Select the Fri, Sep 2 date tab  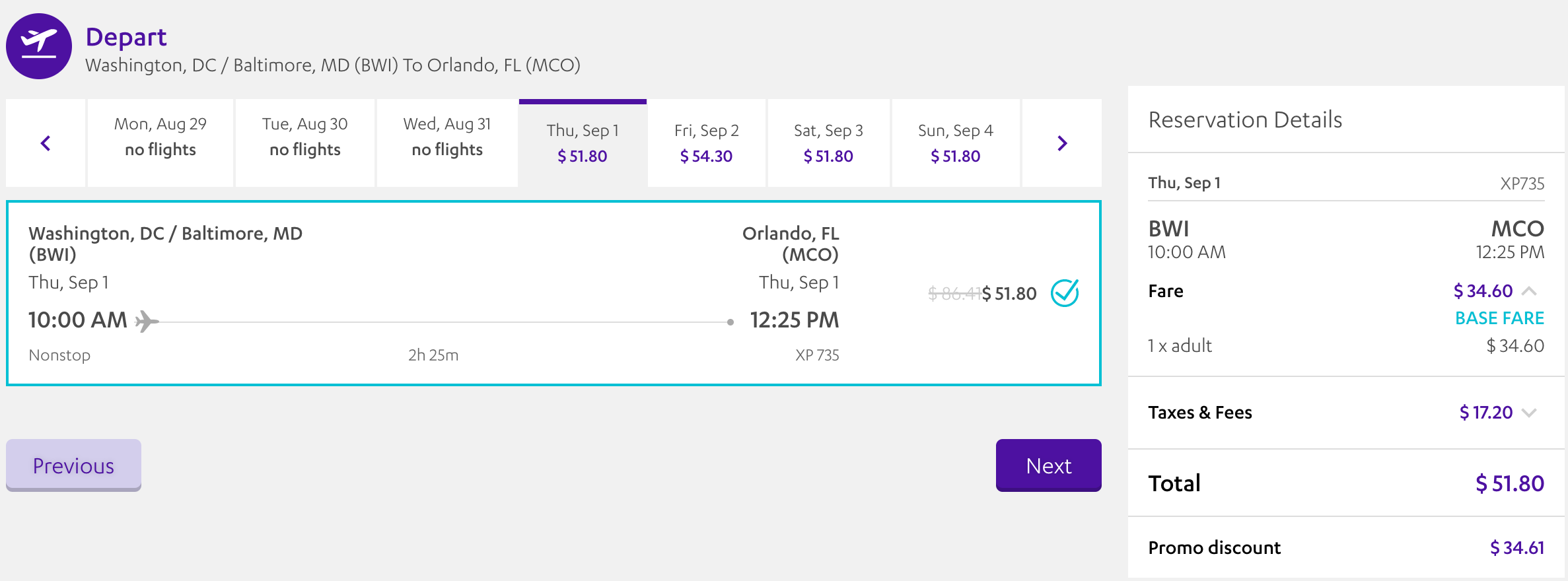pyautogui.click(x=707, y=143)
